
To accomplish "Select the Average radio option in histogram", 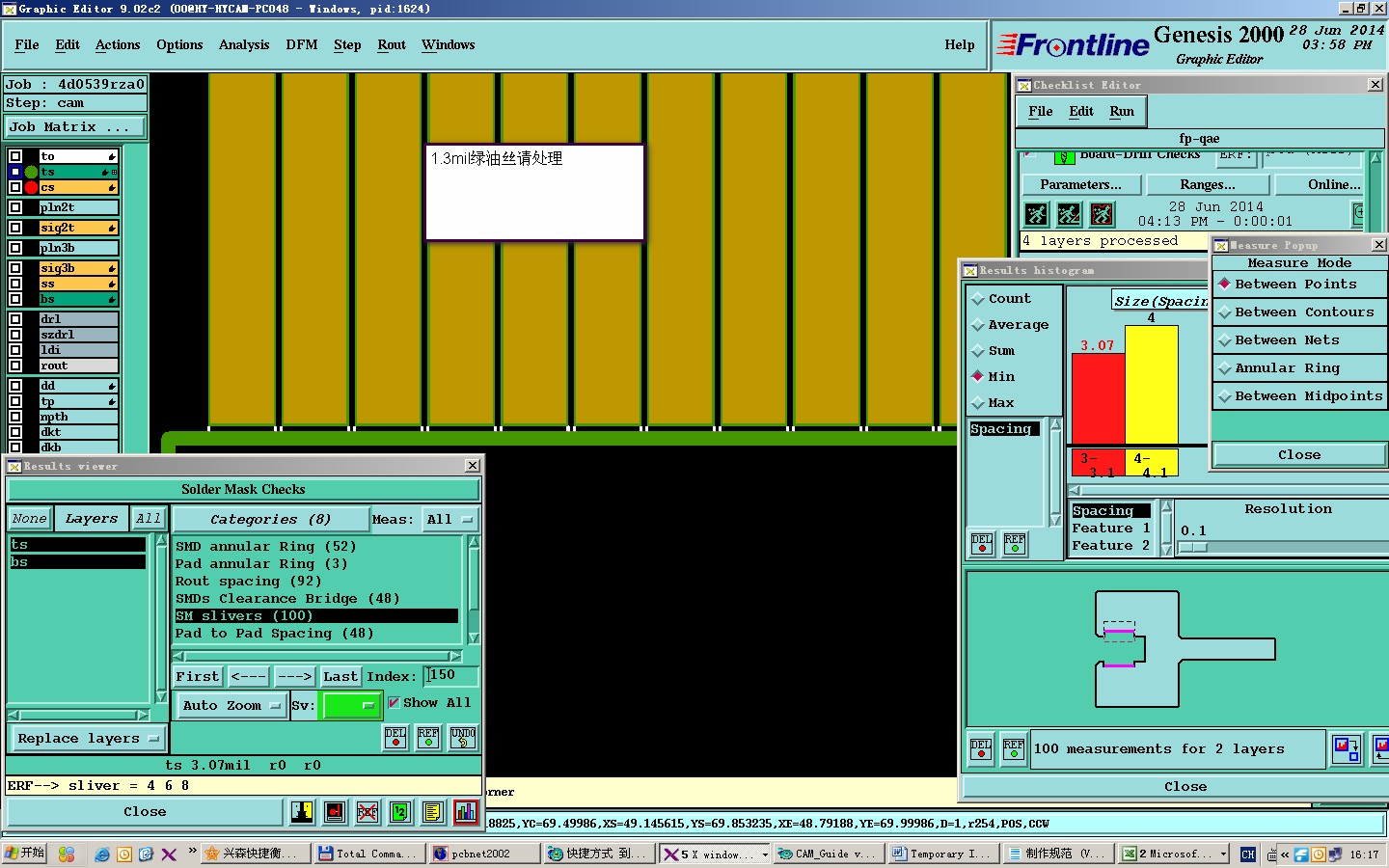I will (x=978, y=325).
